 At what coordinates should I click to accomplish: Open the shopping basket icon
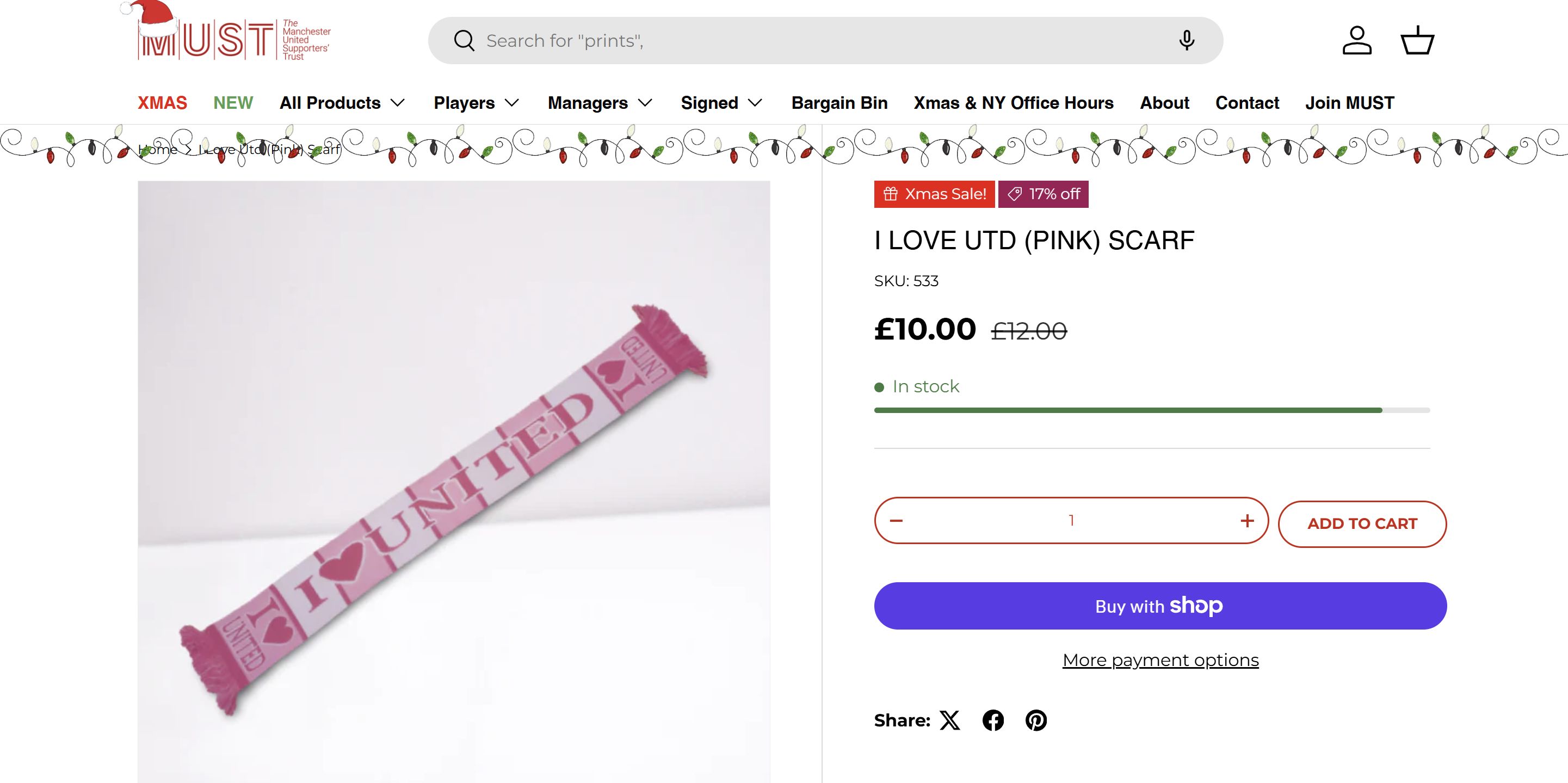[1418, 41]
